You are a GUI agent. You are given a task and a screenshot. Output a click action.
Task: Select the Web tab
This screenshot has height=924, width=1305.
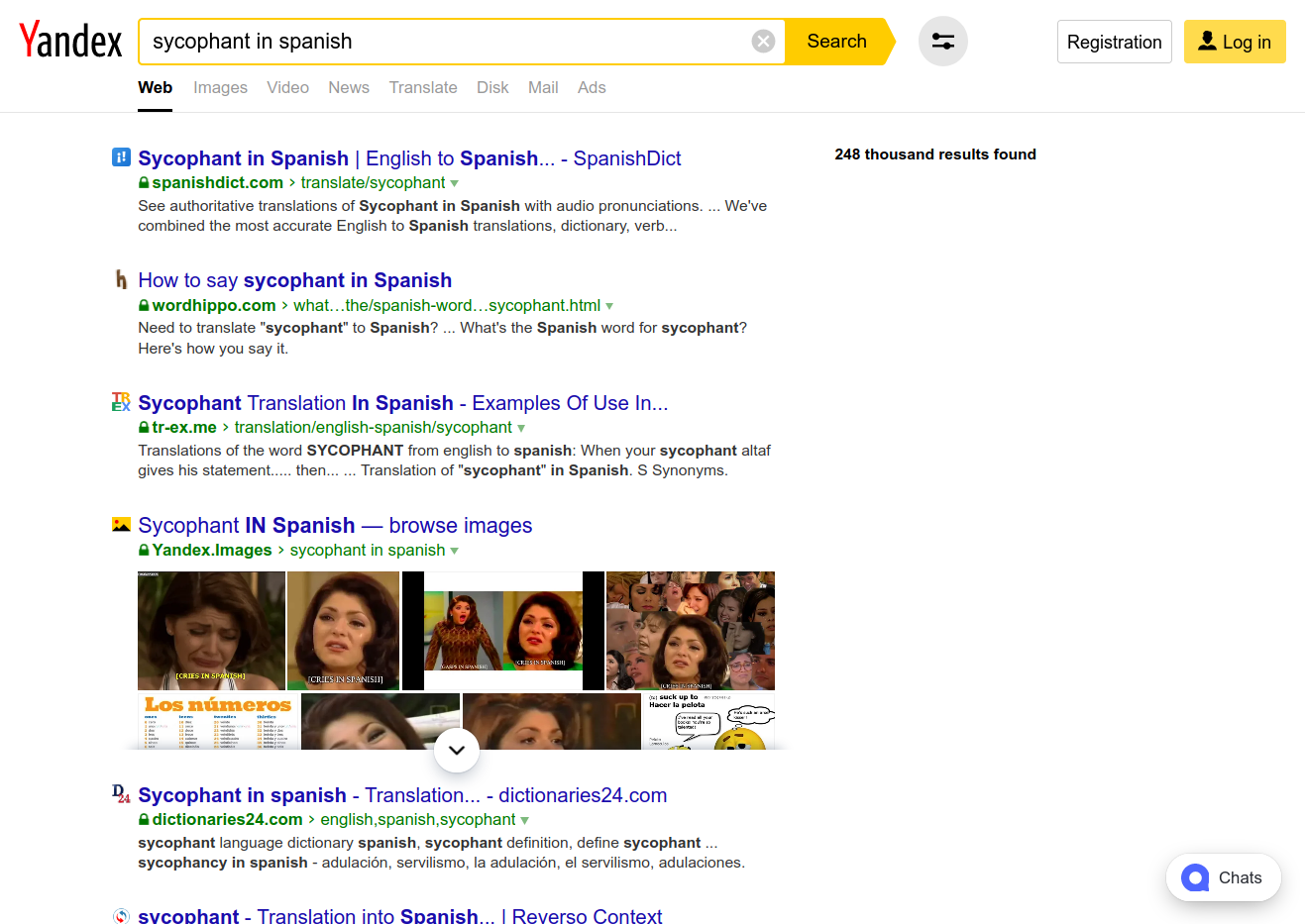coord(155,87)
